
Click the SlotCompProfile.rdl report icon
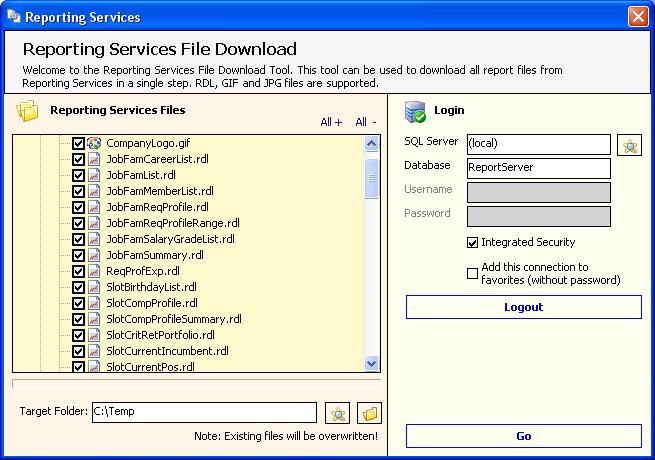(x=94, y=303)
